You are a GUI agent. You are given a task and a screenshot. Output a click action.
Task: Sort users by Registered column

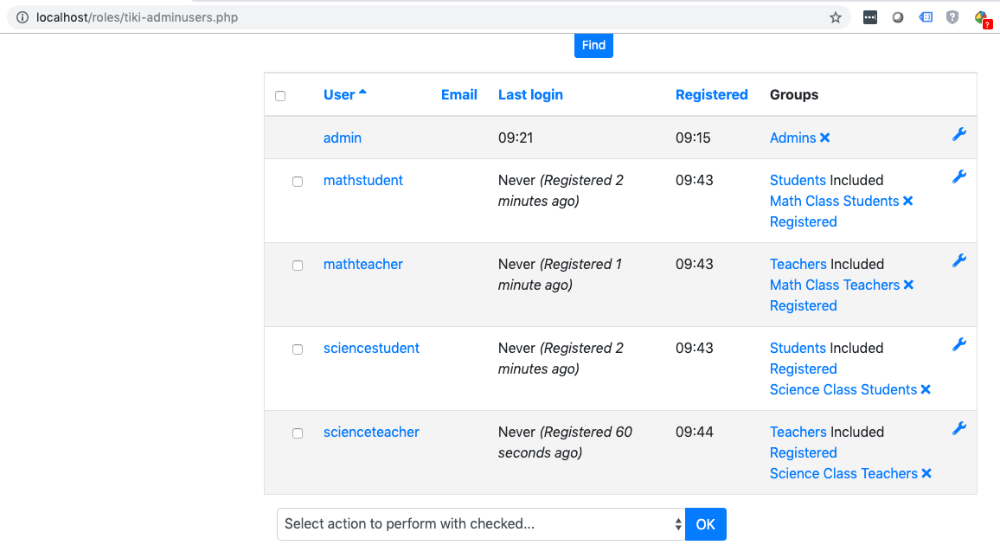(712, 94)
